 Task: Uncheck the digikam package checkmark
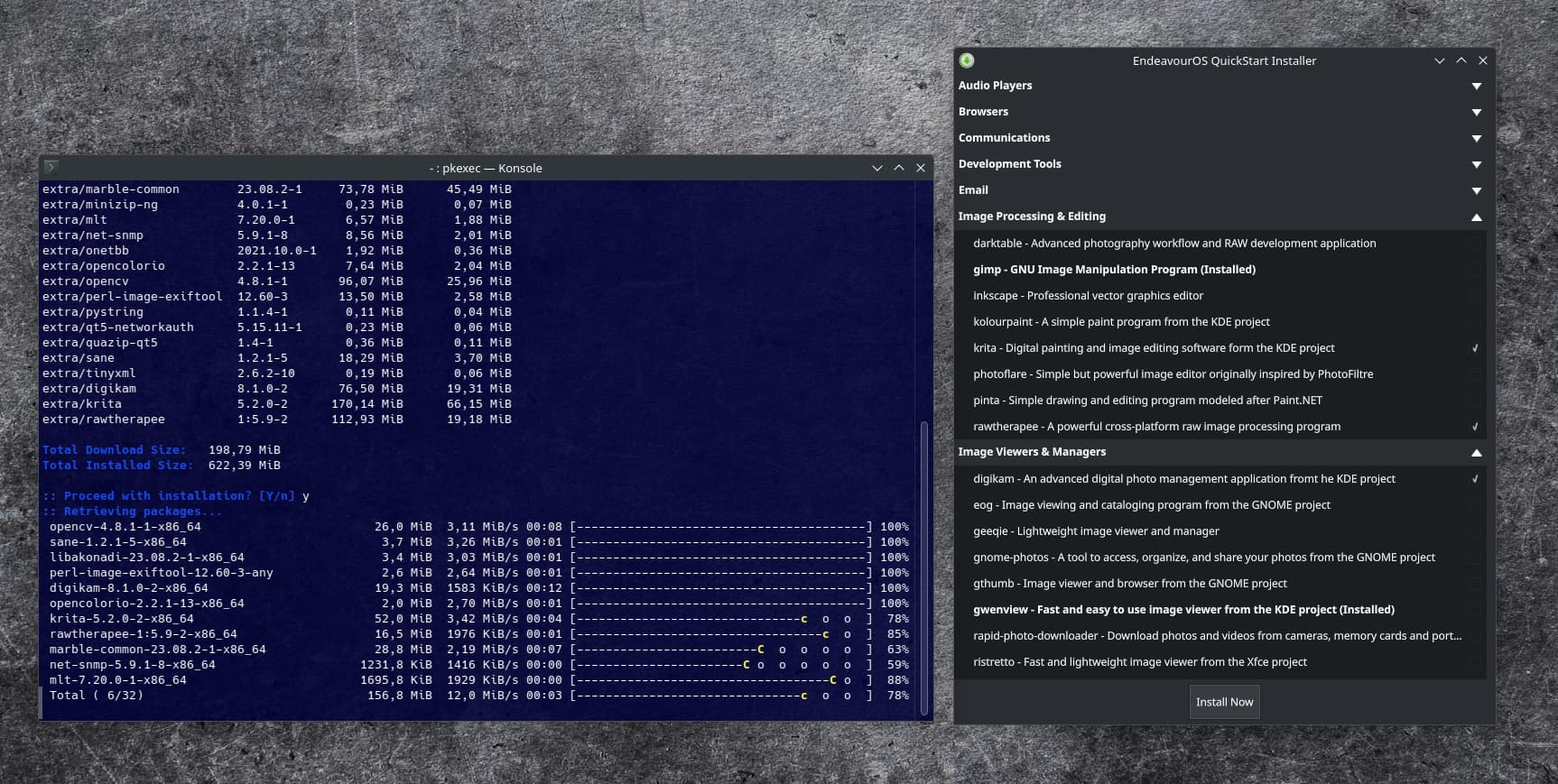[1475, 479]
